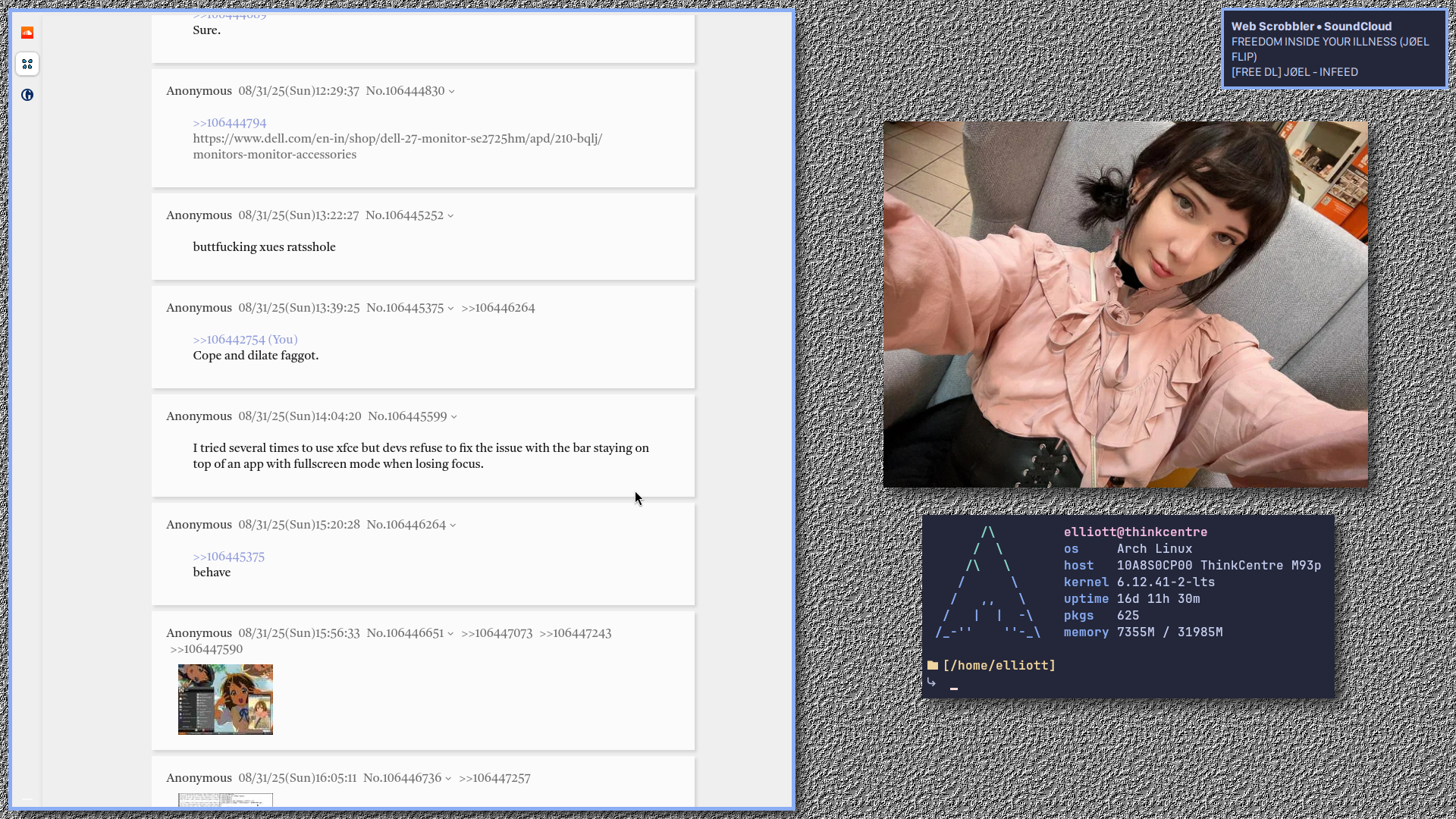Click post number No.106446651 to quote
Viewport: 1456px width, 819px height.
(x=405, y=633)
